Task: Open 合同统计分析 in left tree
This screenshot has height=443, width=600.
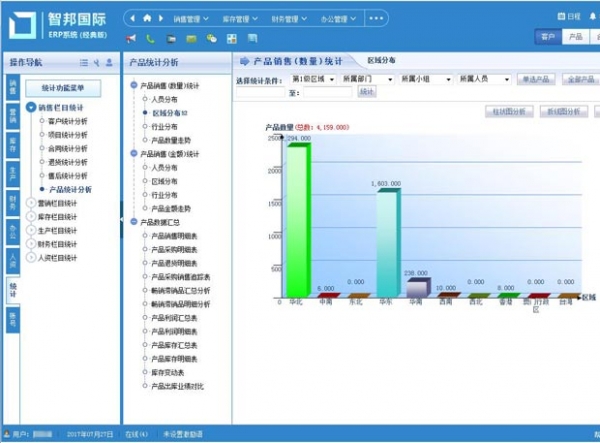Action: point(67,148)
